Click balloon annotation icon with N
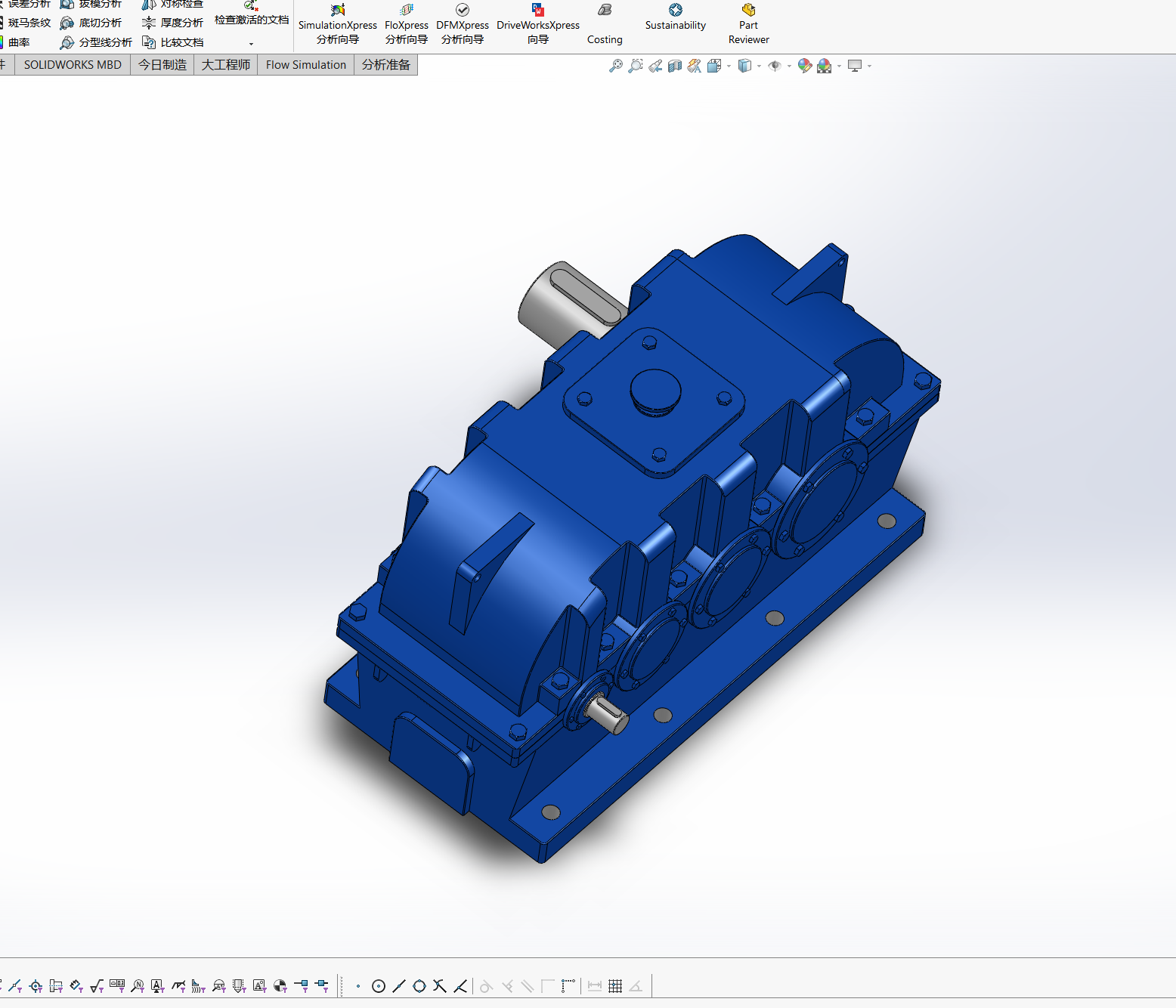Screen dimensions: 1176x1008 (x=138, y=986)
